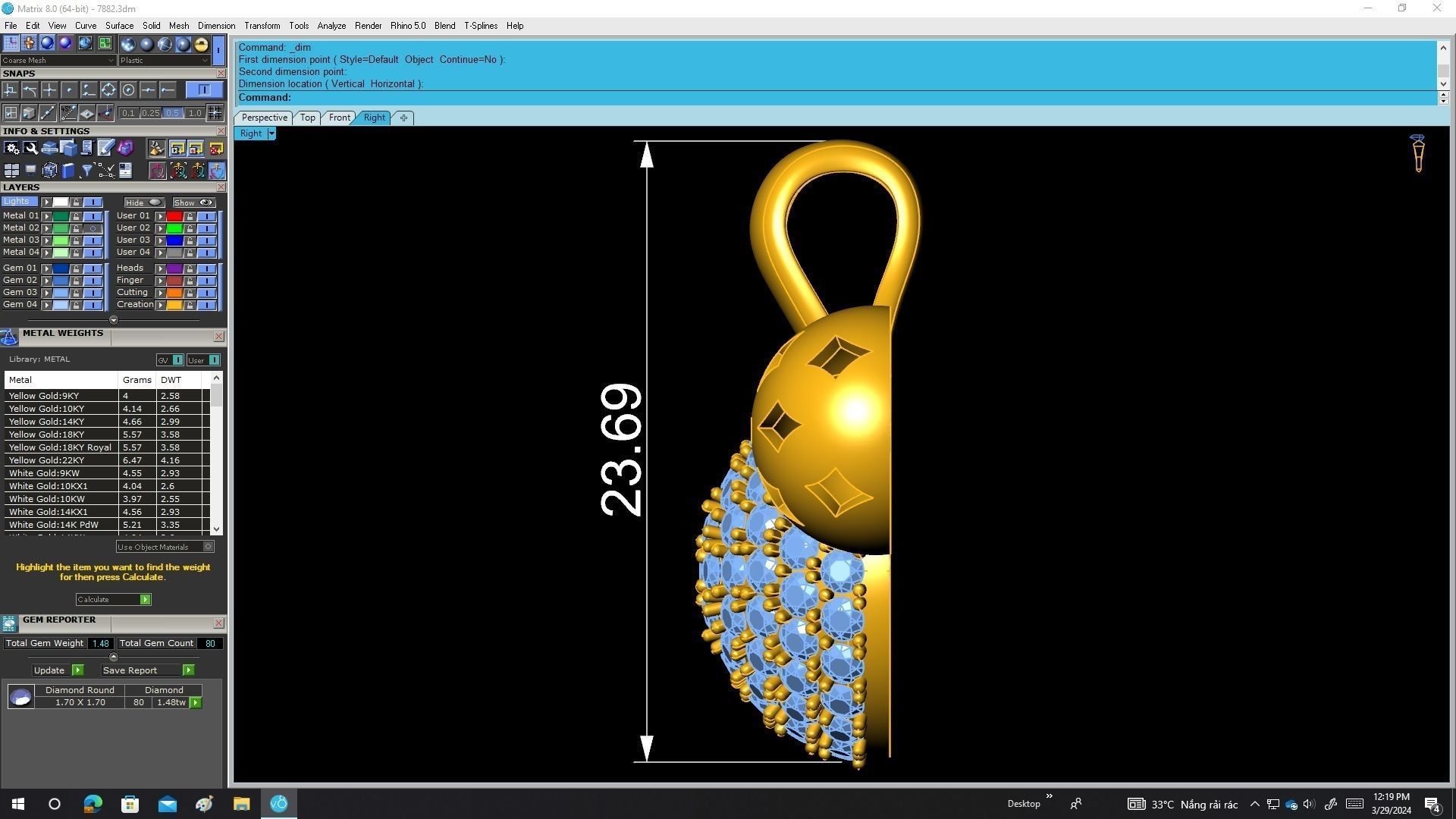
Task: Toggle the grid snap icon with crosshatch
Action: (x=215, y=113)
